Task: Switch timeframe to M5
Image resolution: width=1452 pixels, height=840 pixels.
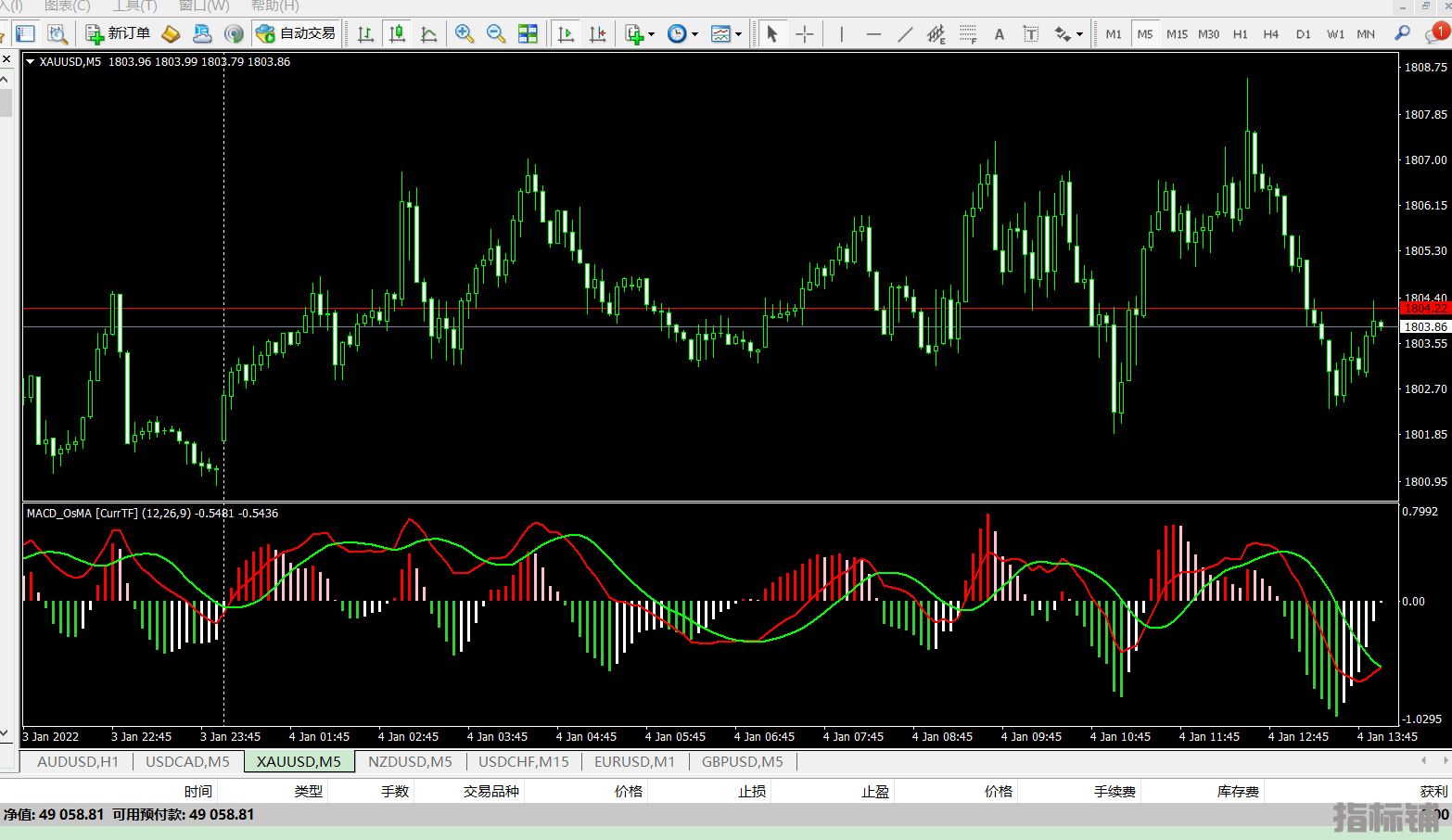Action: (x=1145, y=34)
